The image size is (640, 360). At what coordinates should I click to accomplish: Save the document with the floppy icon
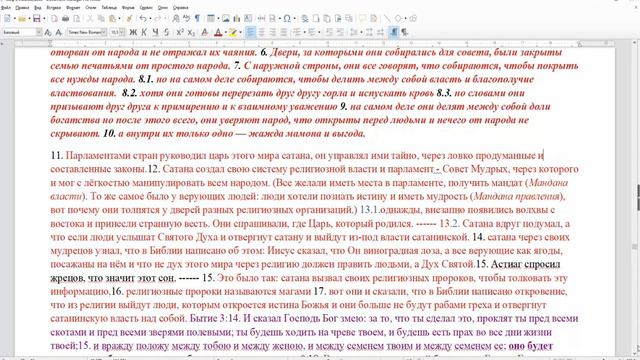pos(37,18)
